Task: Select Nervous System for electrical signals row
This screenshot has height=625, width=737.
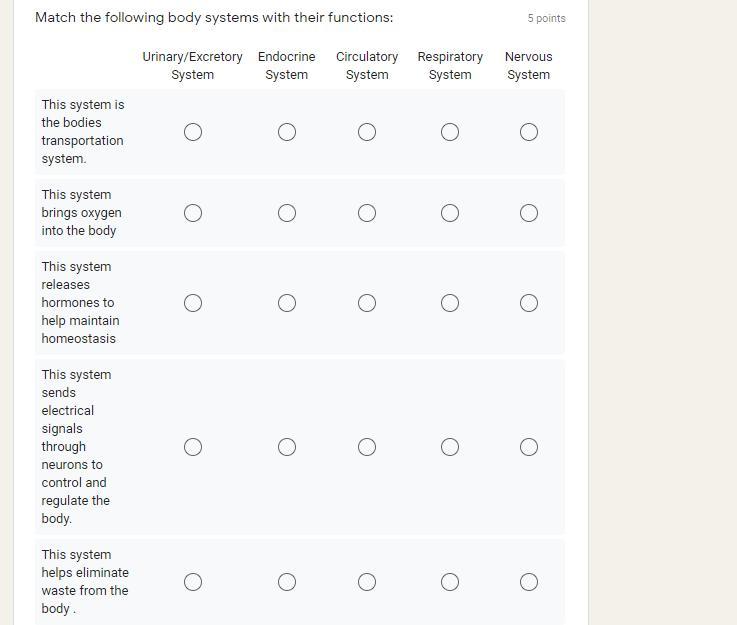Action: (529, 447)
